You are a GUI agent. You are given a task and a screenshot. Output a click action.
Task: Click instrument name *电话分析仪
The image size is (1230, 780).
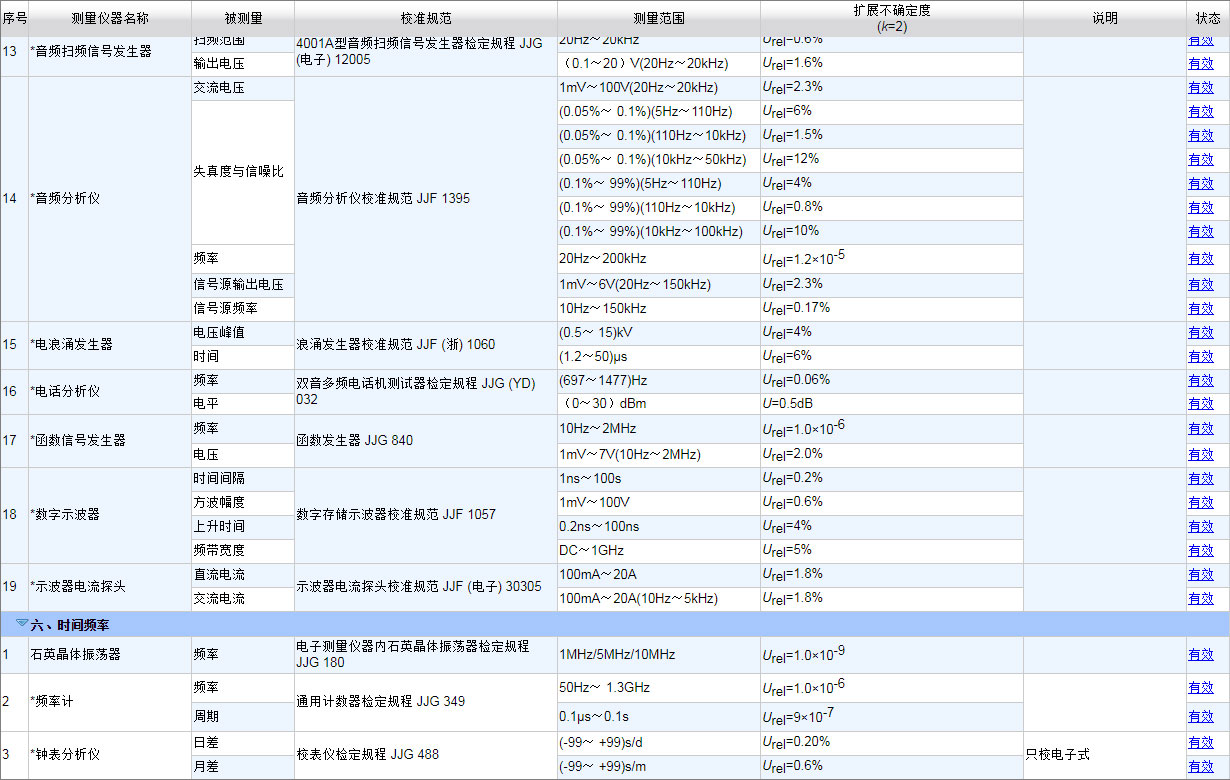[x=65, y=392]
